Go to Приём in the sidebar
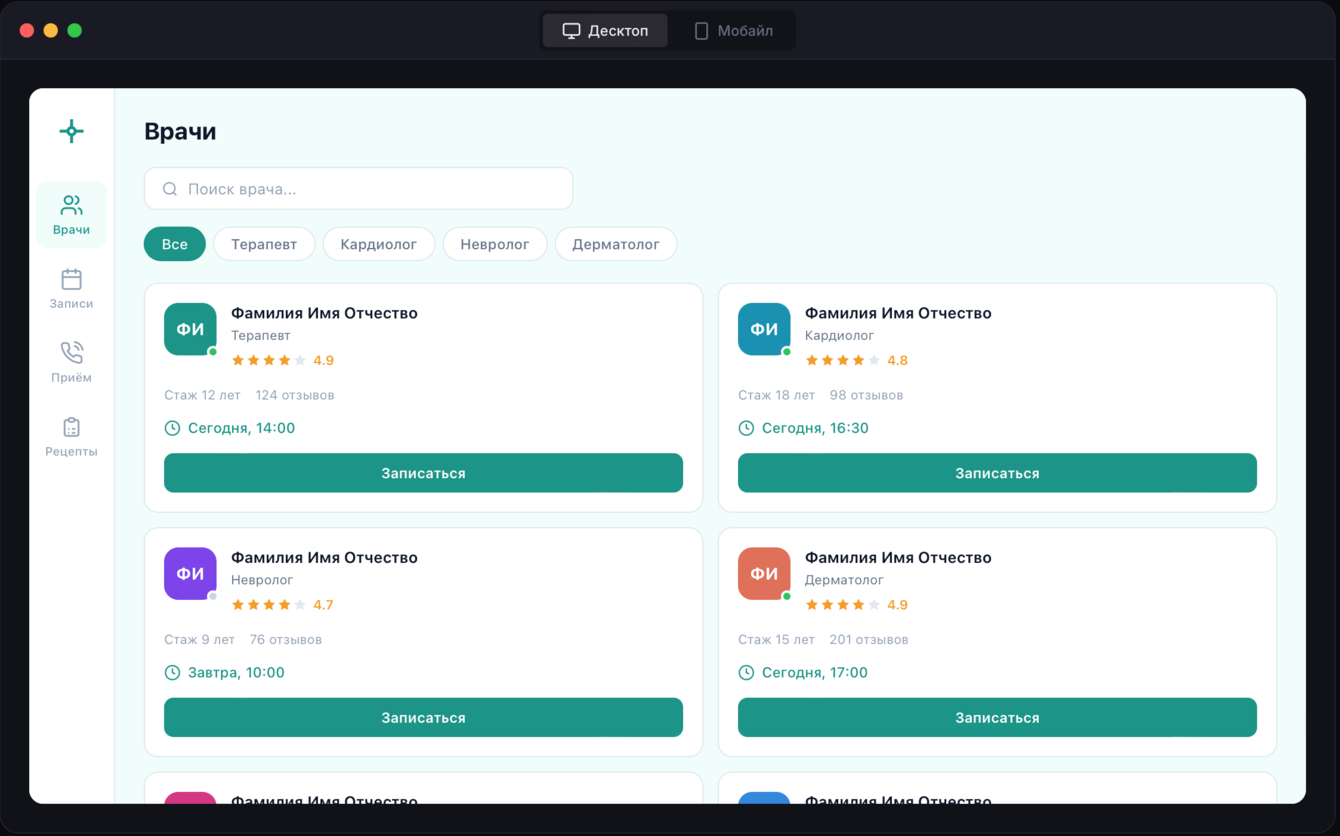 71,363
